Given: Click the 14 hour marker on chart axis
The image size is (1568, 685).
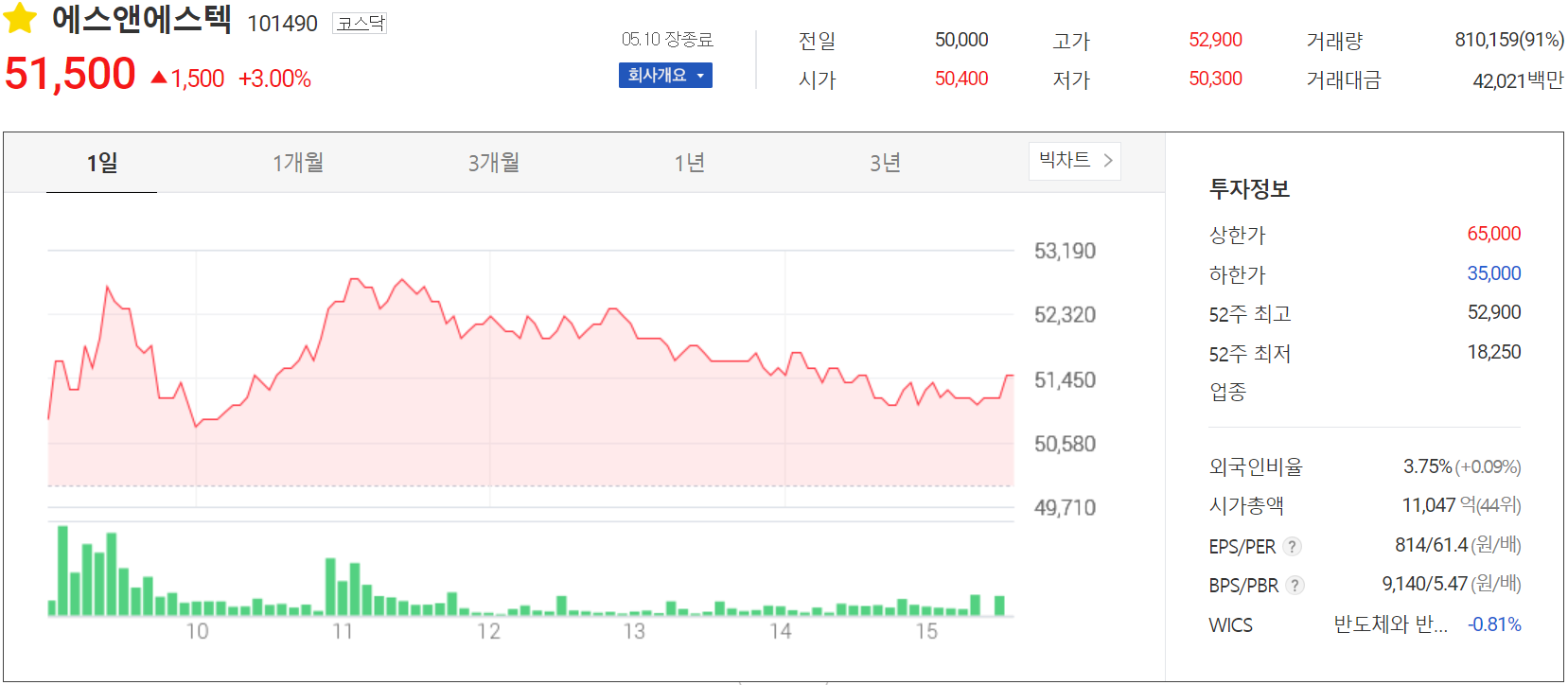Looking at the screenshot, I should coord(781,631).
